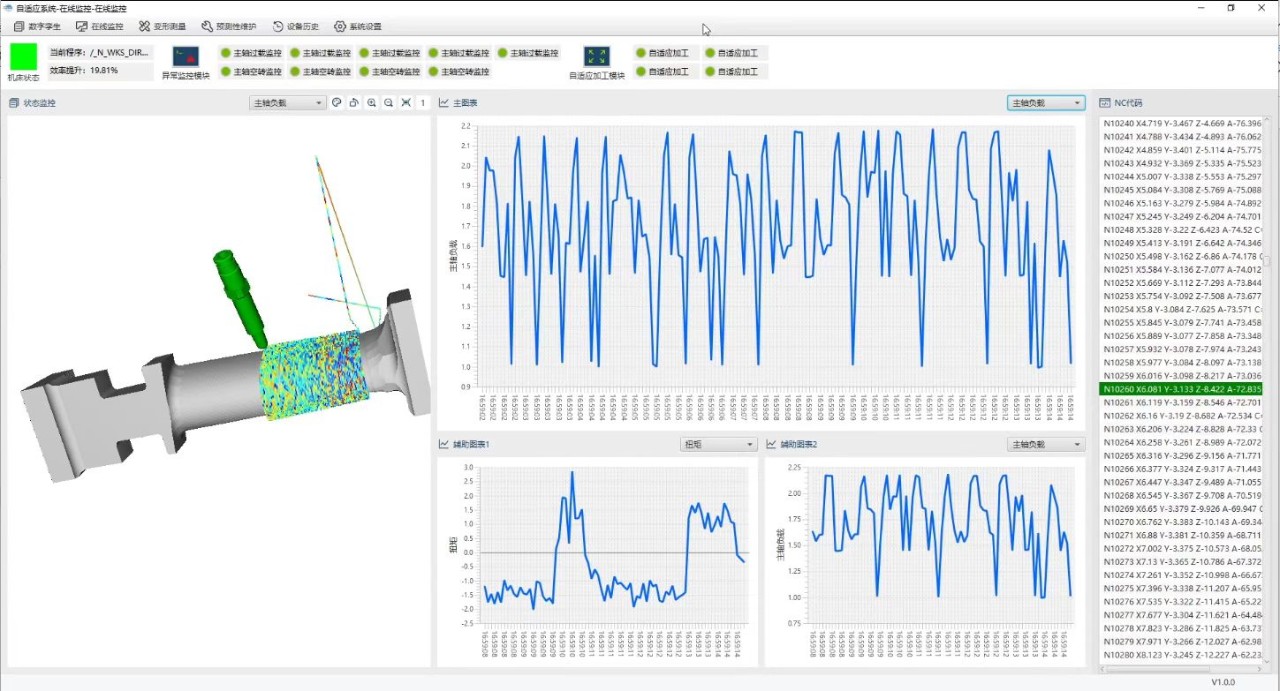
Task: Click the 异常监控模块 module icon
Action: [x=186, y=57]
